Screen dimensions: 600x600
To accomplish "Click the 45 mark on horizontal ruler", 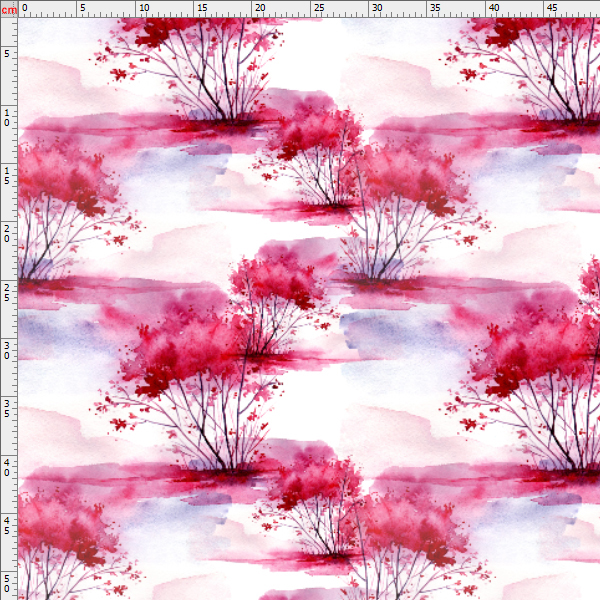I will pos(552,8).
